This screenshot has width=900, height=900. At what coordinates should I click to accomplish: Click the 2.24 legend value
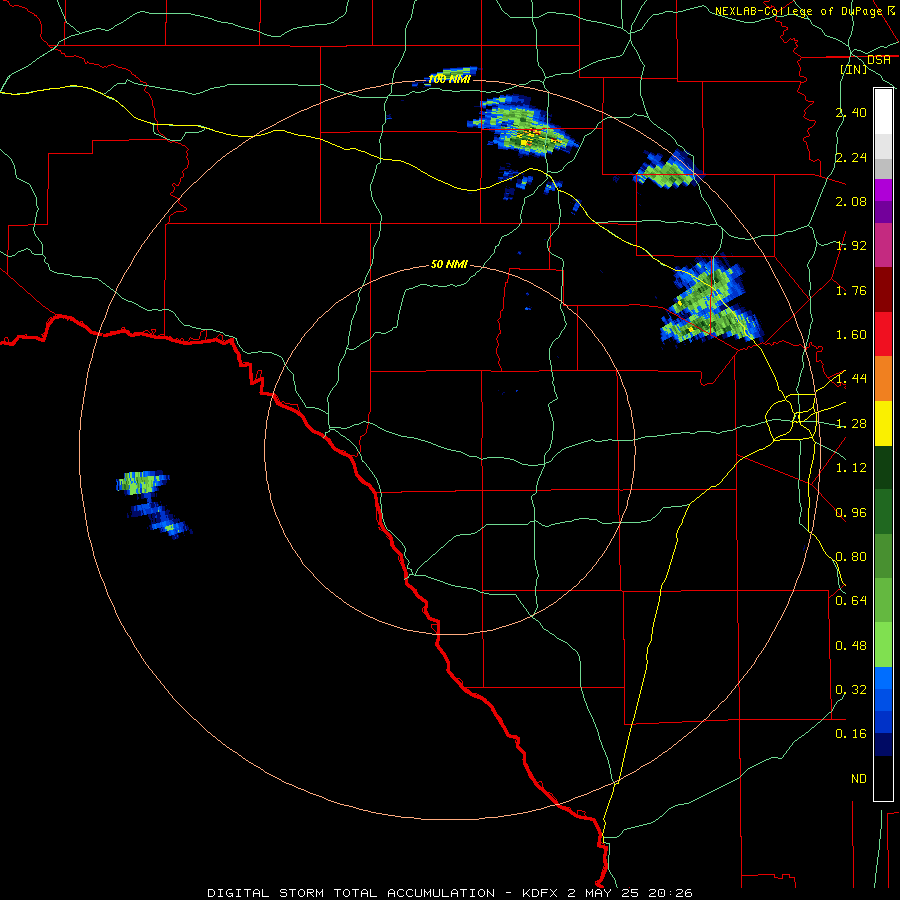click(x=851, y=157)
